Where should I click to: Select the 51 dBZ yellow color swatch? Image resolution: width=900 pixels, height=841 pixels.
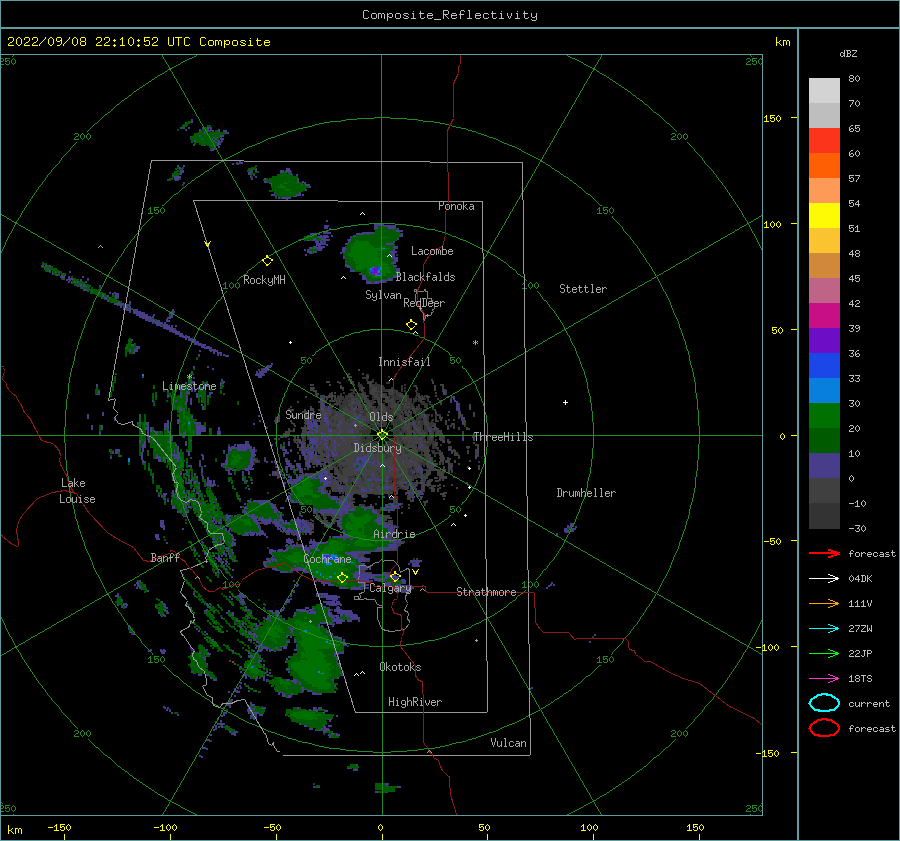pyautogui.click(x=824, y=215)
